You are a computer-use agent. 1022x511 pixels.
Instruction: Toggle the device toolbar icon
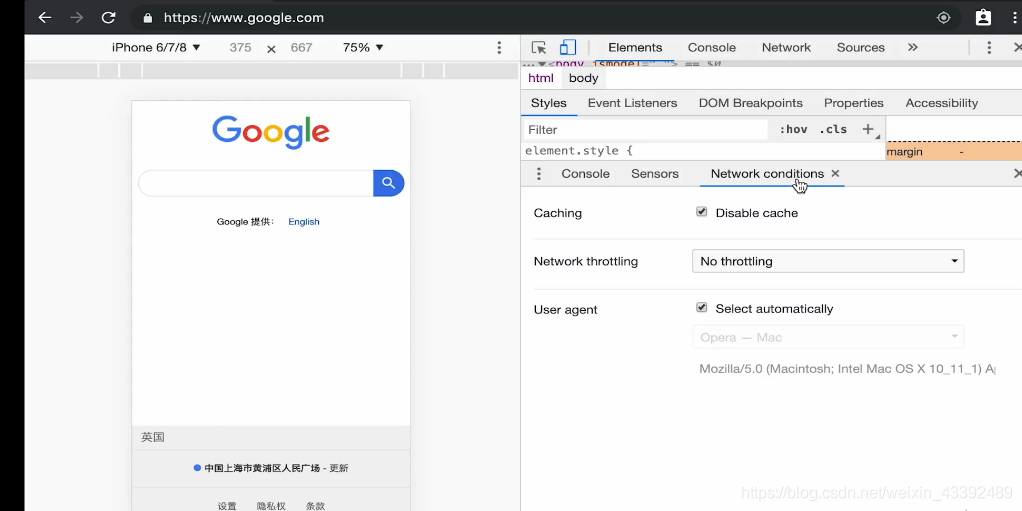click(568, 48)
